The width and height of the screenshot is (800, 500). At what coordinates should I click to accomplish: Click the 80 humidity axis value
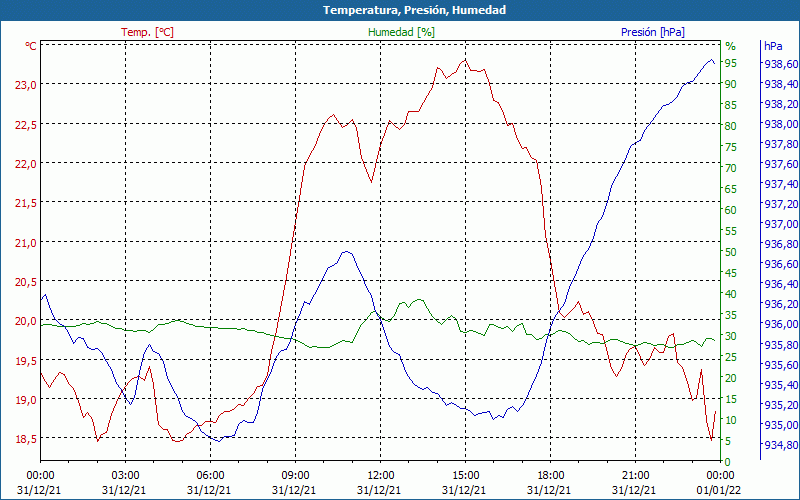point(731,126)
